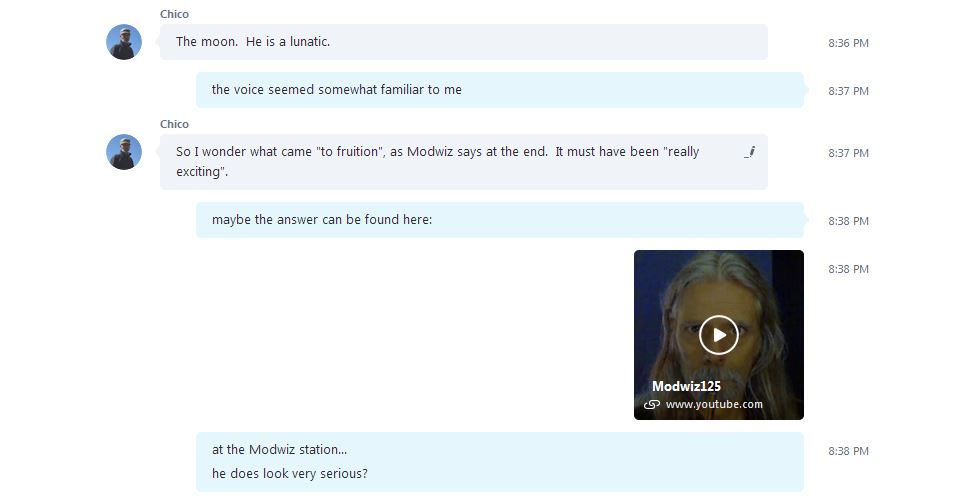Select 'maybe the answer can be found here' bubble

tap(500, 220)
